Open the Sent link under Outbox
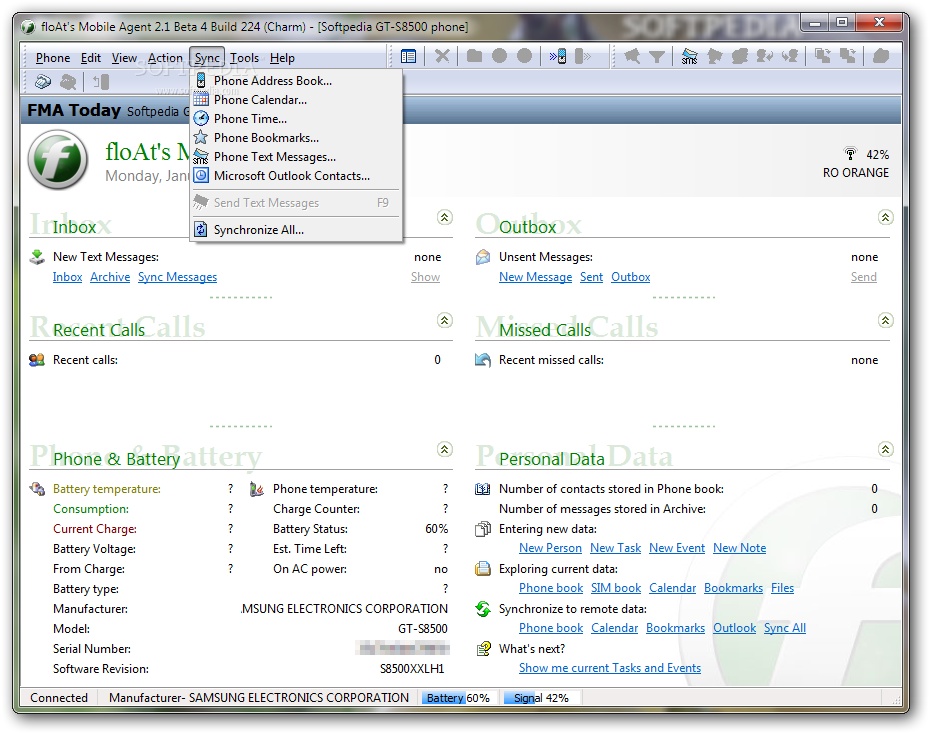 (x=591, y=277)
